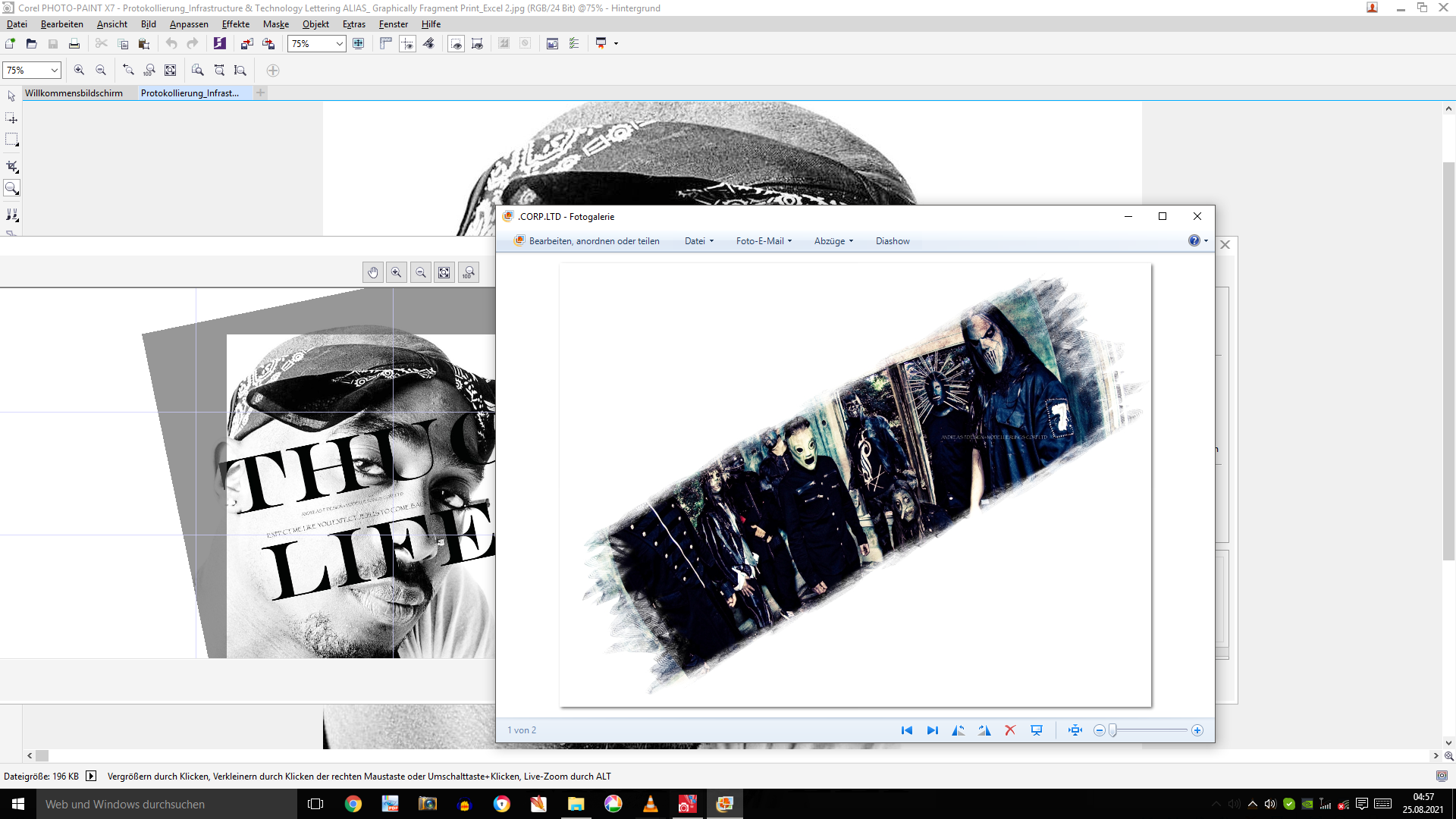Image resolution: width=1456 pixels, height=819 pixels.
Task: Click the Windows Start button
Action: point(18,804)
